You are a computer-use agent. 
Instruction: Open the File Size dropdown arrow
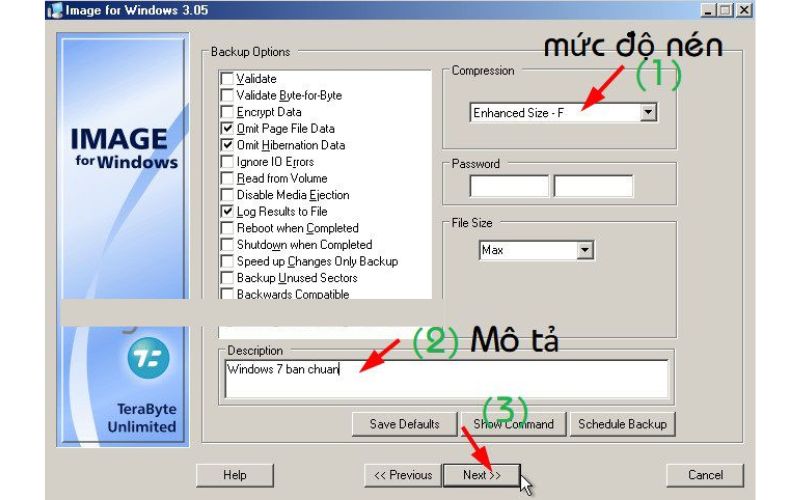click(x=585, y=250)
